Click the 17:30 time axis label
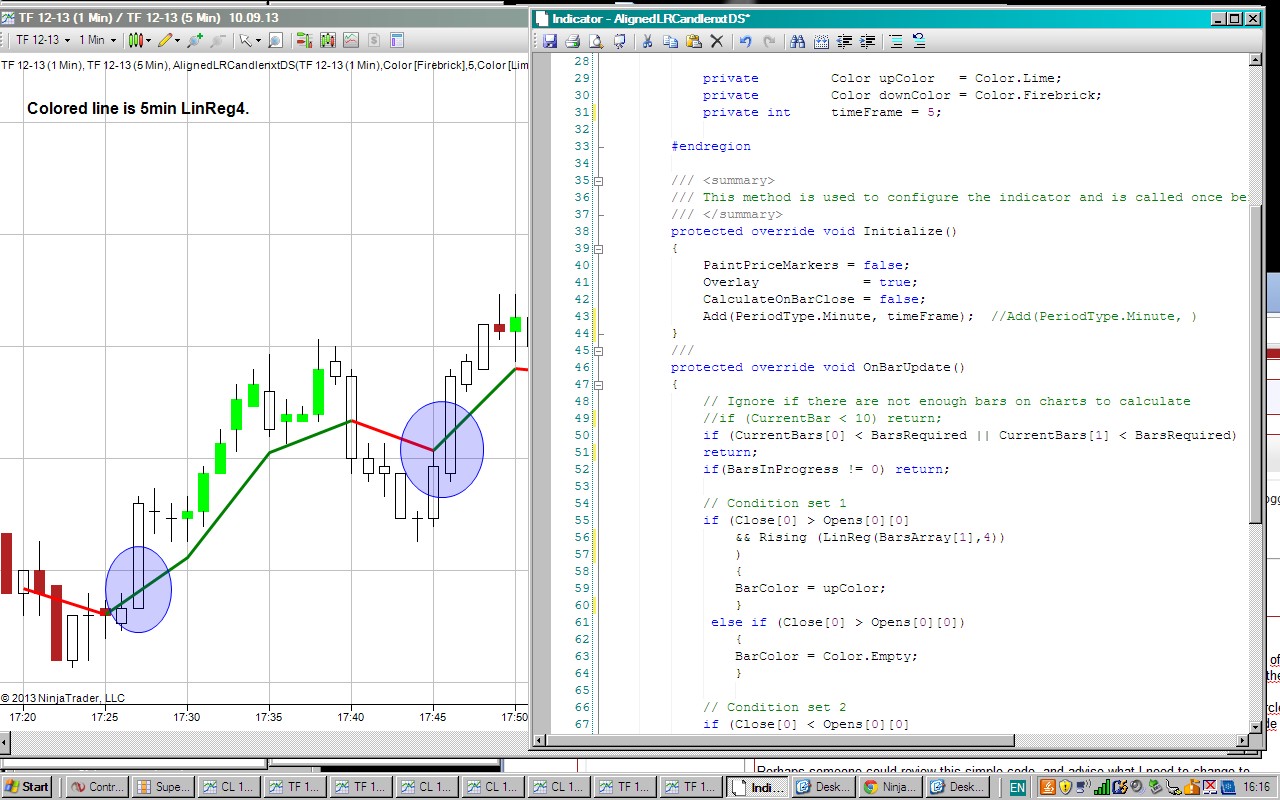 (187, 717)
